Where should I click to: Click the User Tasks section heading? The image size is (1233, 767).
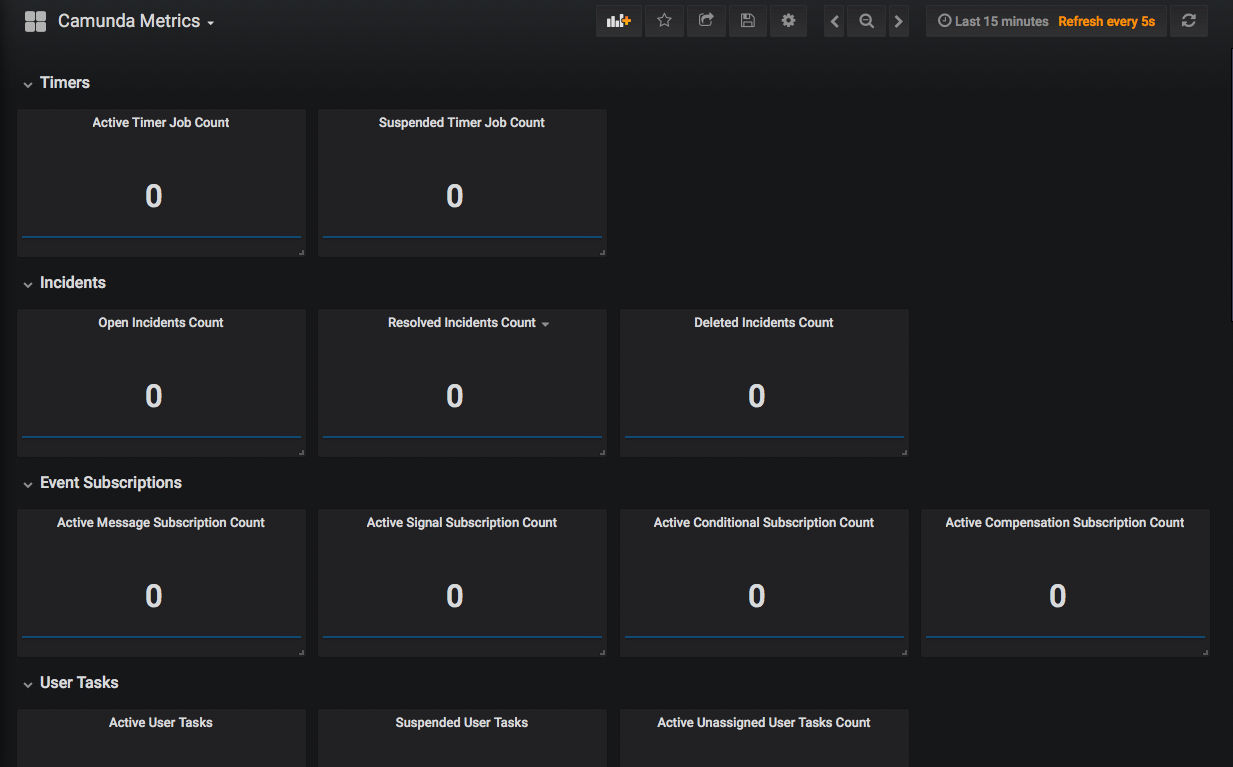coord(79,683)
